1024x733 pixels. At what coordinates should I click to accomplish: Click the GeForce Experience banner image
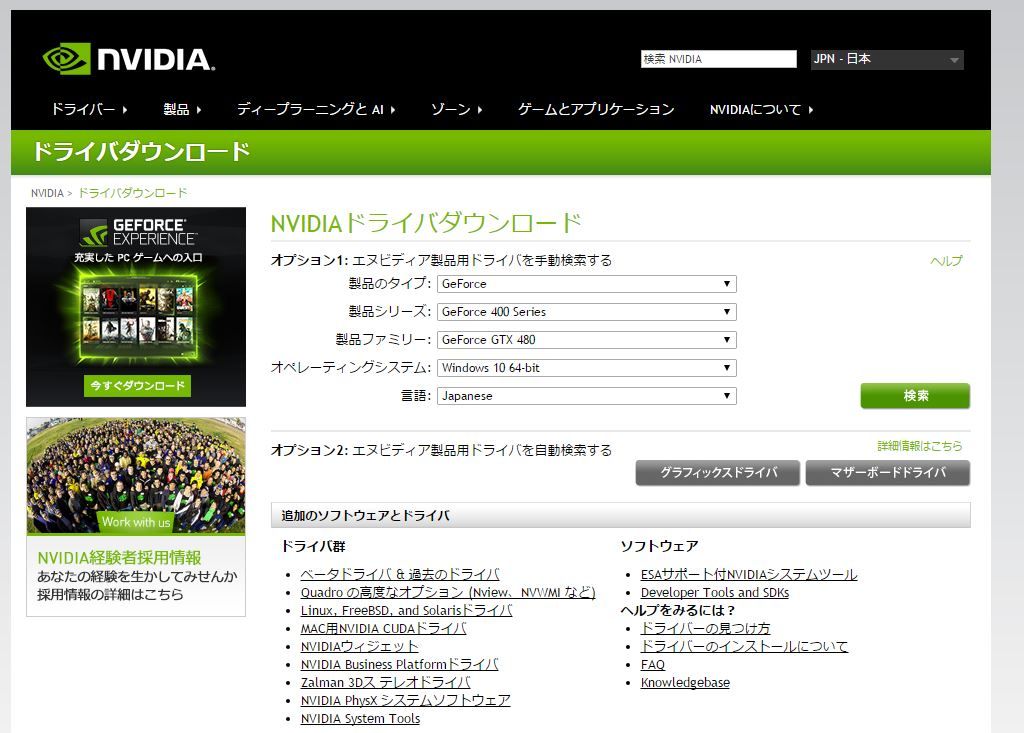point(136,306)
